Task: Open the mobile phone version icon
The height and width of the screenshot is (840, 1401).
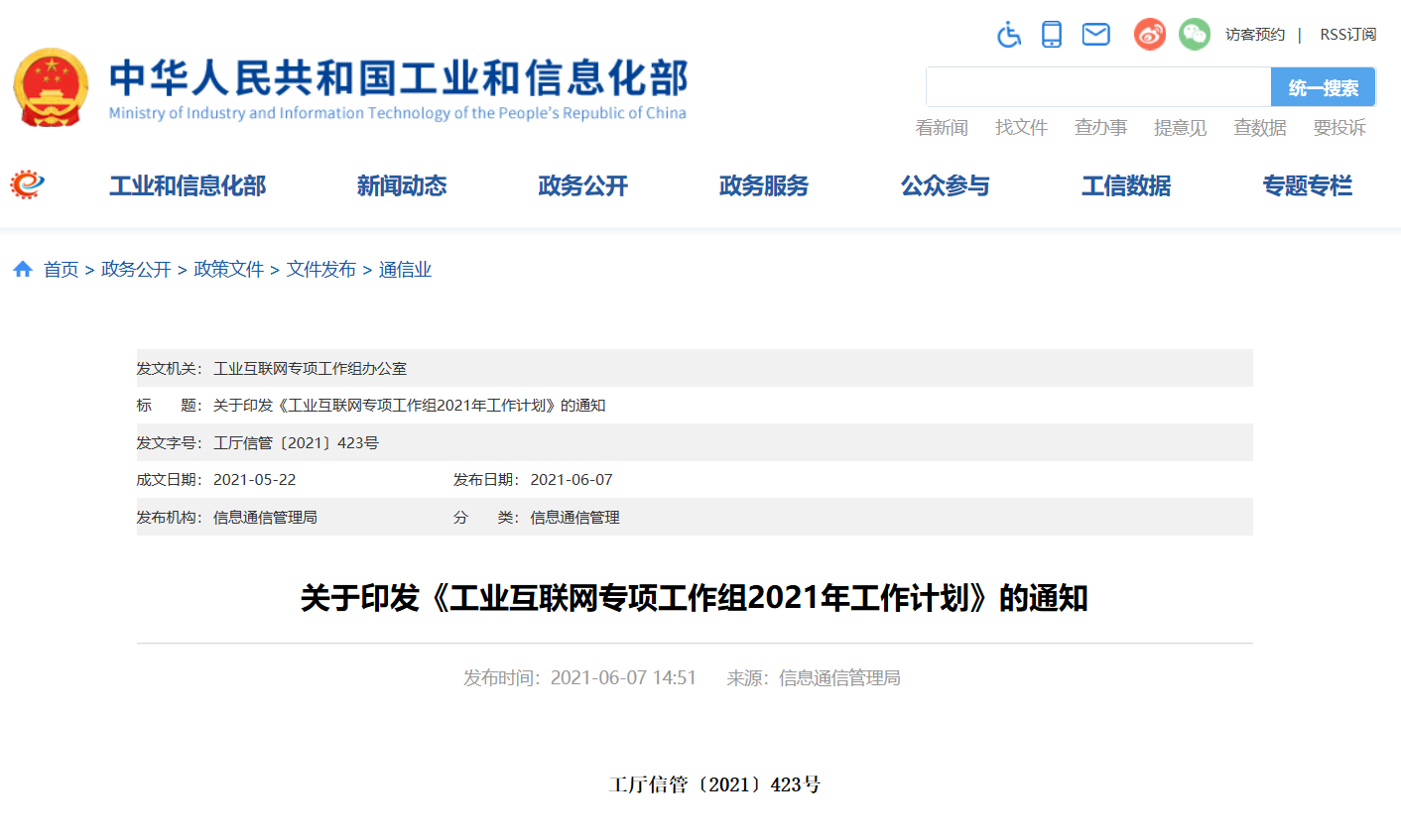Action: (1052, 35)
